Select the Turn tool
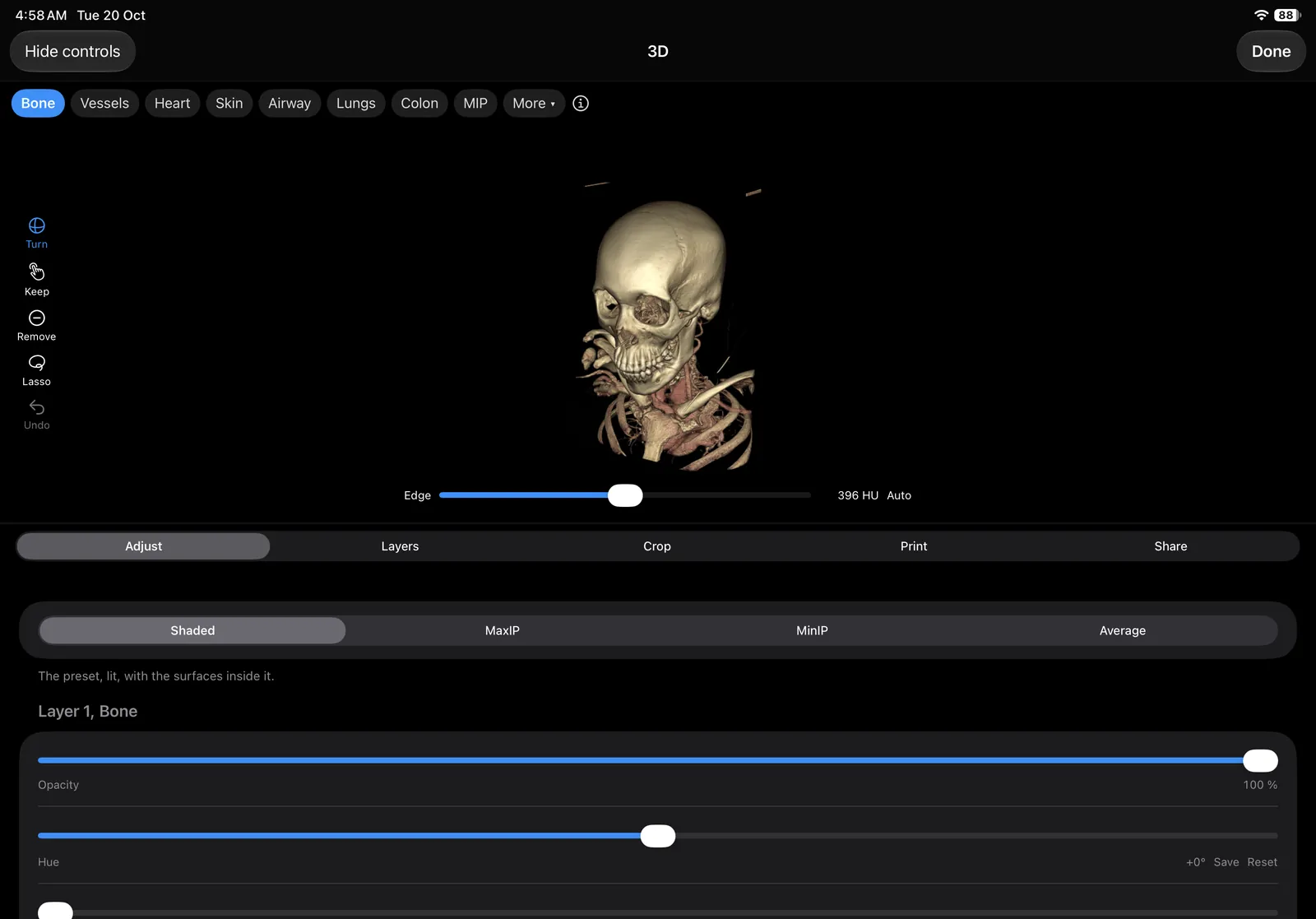Image resolution: width=1316 pixels, height=919 pixels. tap(36, 233)
